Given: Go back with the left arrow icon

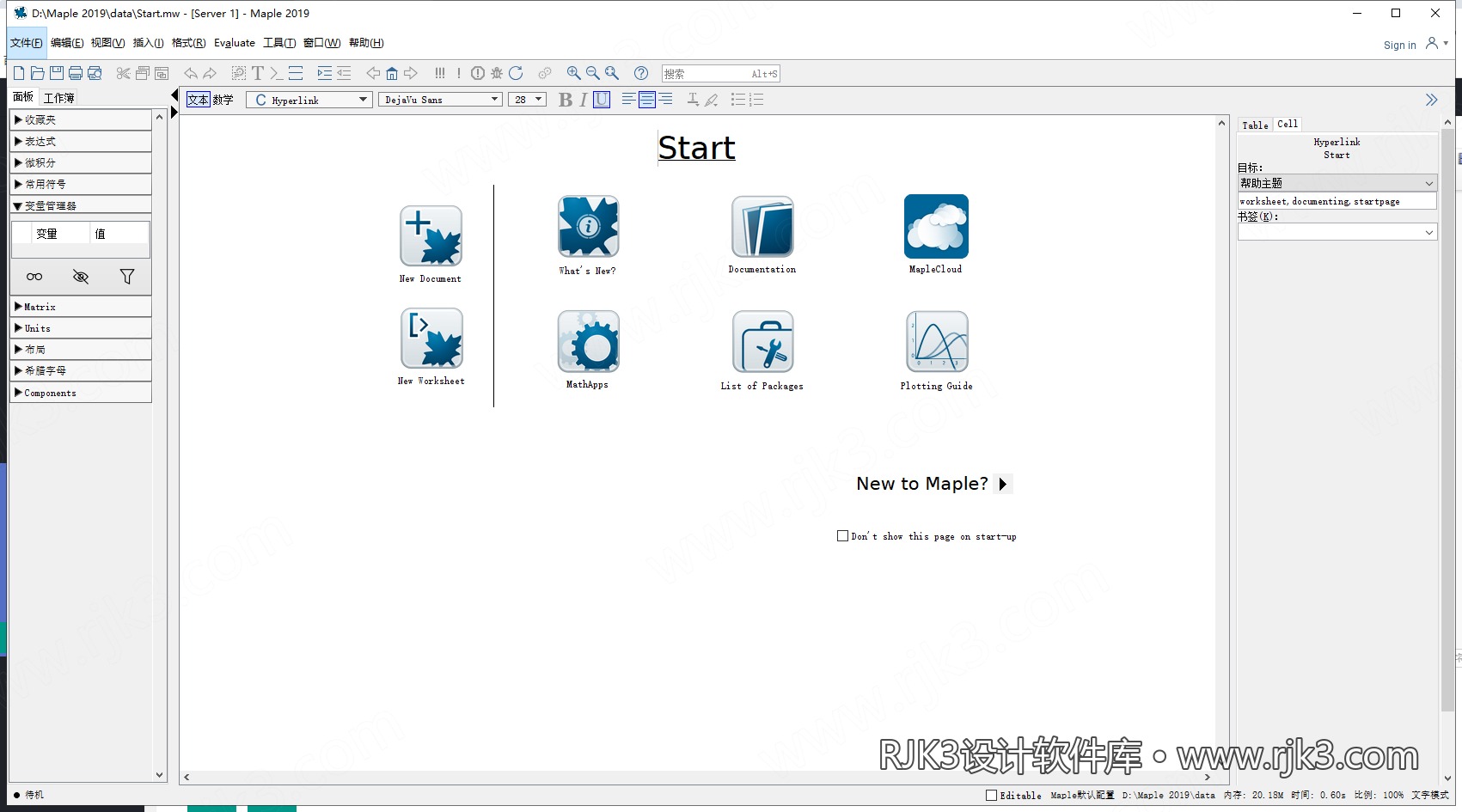Looking at the screenshot, I should coord(373,73).
